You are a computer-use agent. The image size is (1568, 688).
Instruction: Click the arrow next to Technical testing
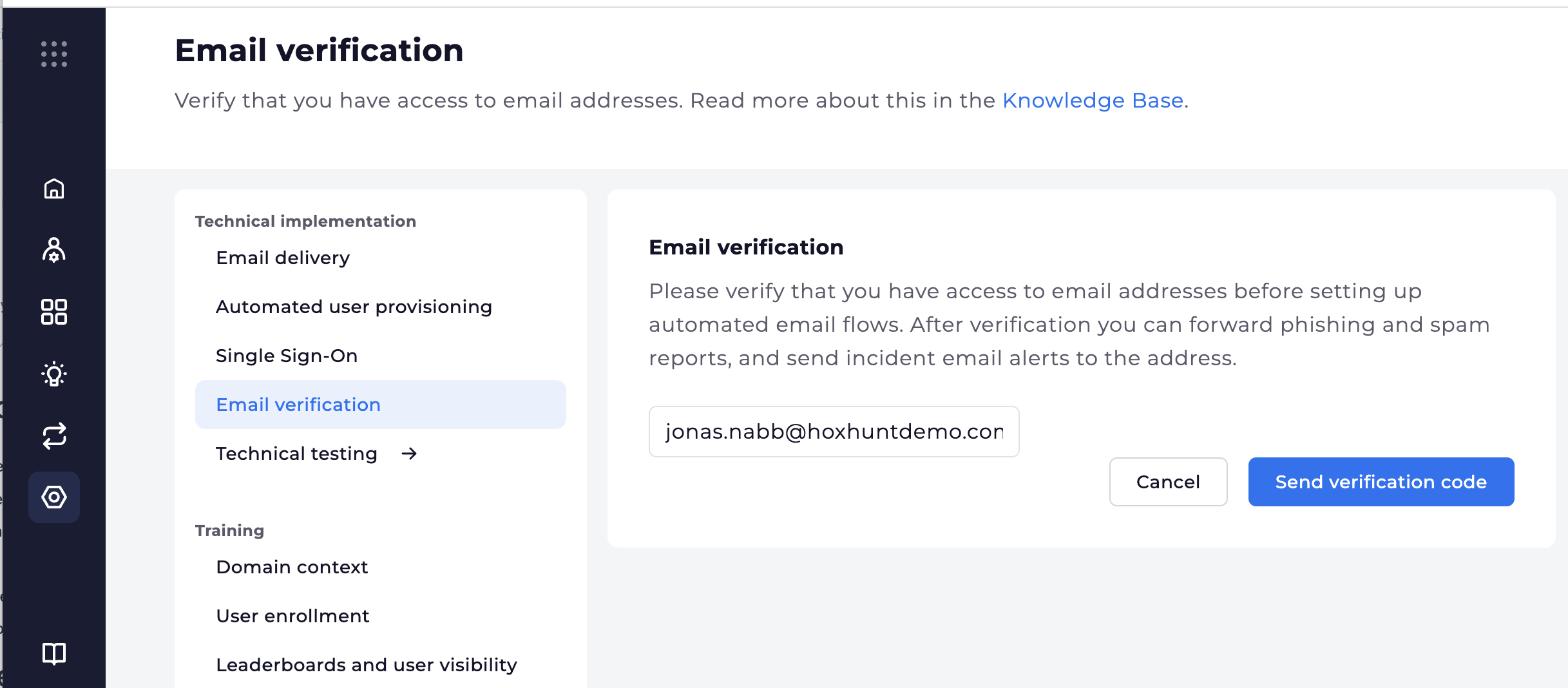409,454
